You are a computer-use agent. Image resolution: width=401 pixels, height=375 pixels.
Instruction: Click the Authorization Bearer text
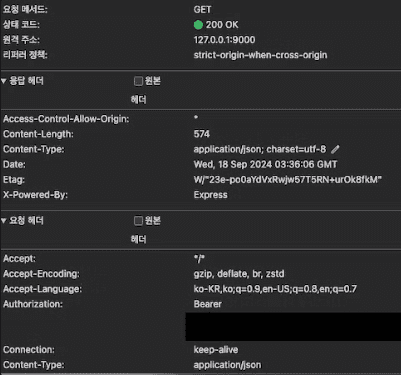click(208, 304)
